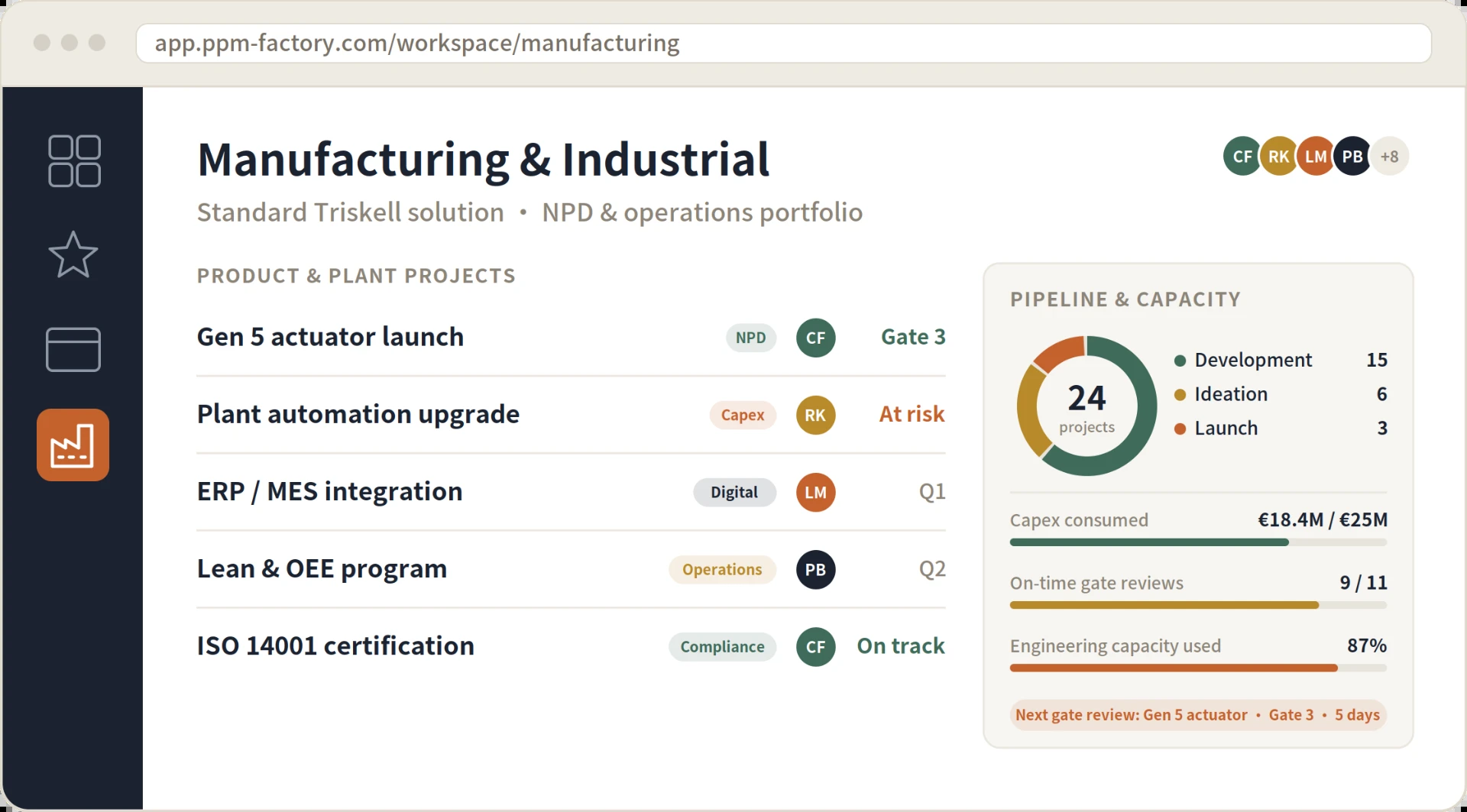Click the Engineering capacity used progress bar
The height and width of the screenshot is (812, 1467).
1198,668
